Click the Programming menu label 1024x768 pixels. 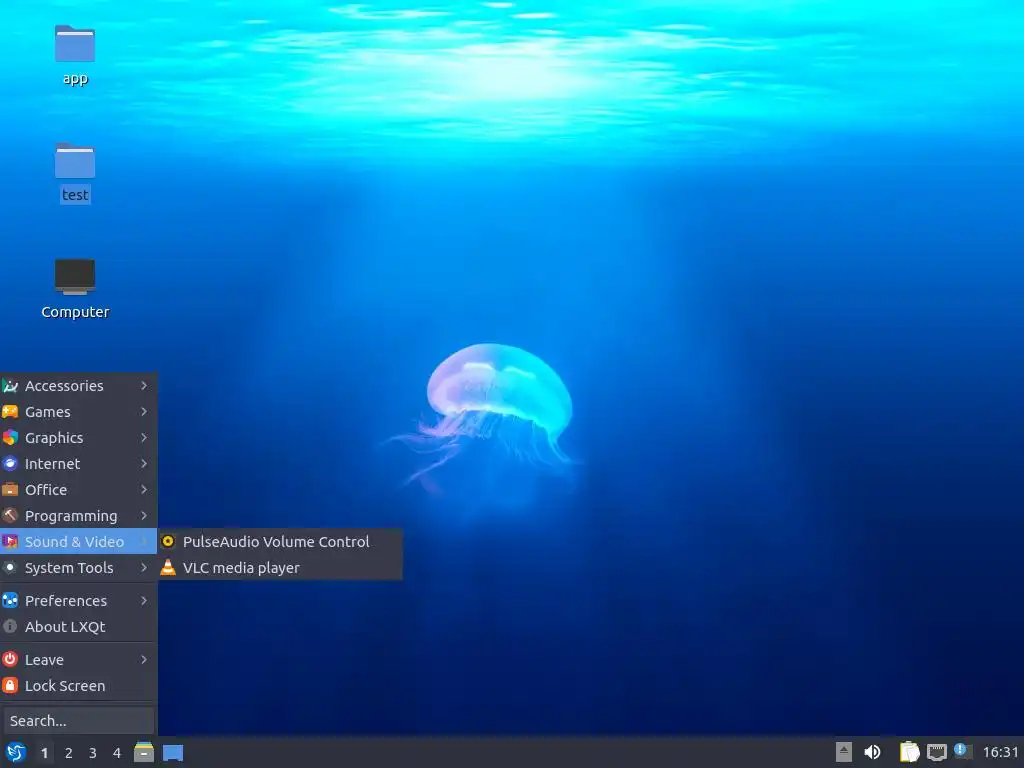click(71, 516)
